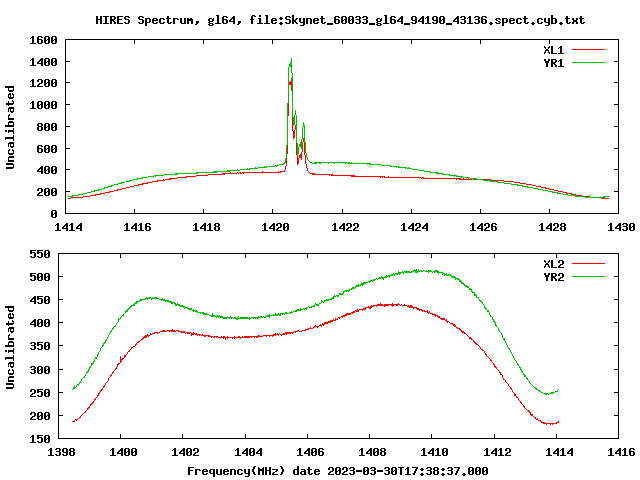
Task: Click the 350 y-axis tick label
Action: click(40, 347)
